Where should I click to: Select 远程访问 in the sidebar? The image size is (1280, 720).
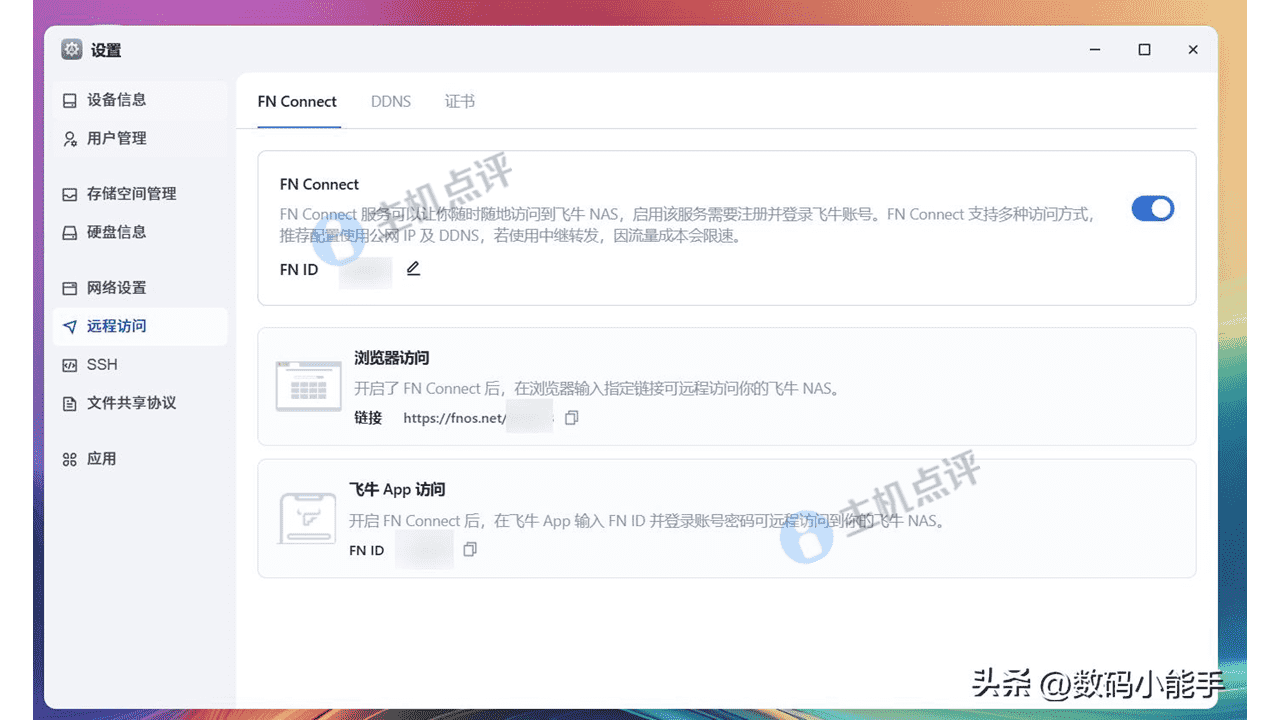click(116, 326)
